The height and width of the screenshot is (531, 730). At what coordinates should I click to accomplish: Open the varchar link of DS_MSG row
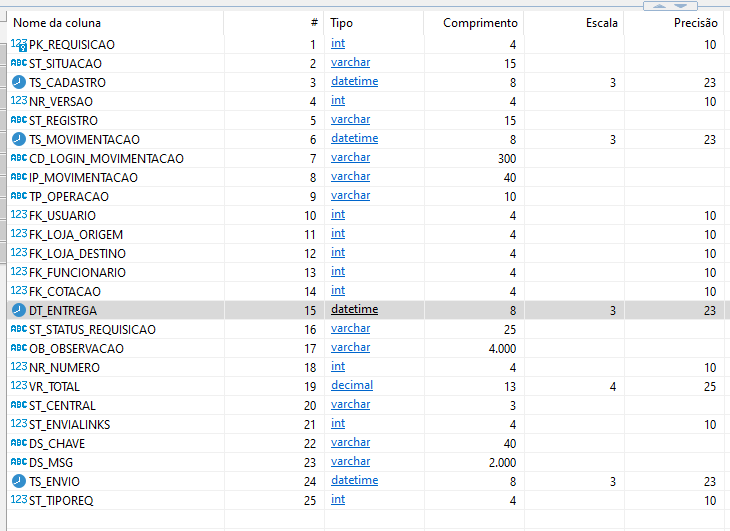[x=351, y=462]
